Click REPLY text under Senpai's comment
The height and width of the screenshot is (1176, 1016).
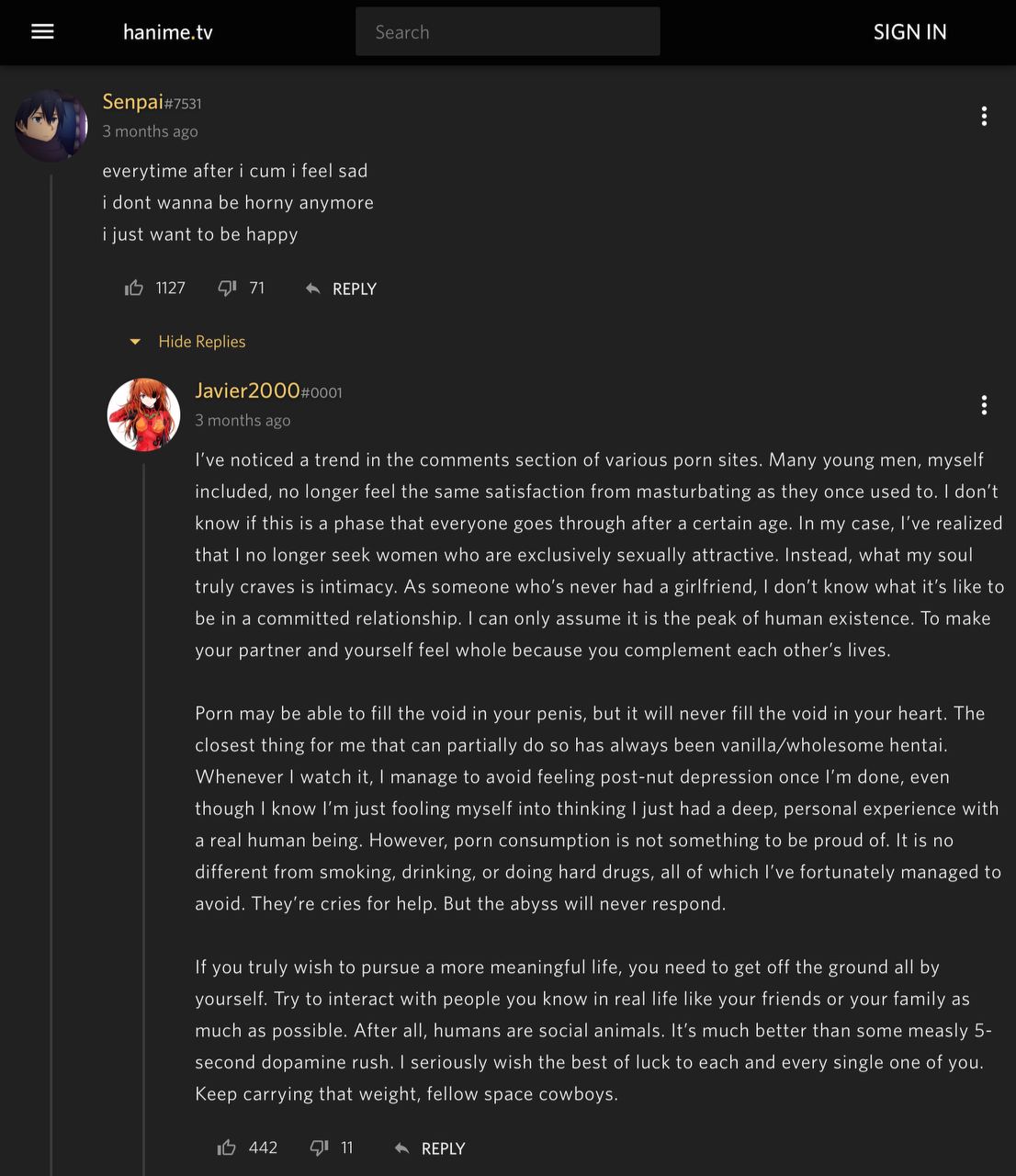coord(355,289)
